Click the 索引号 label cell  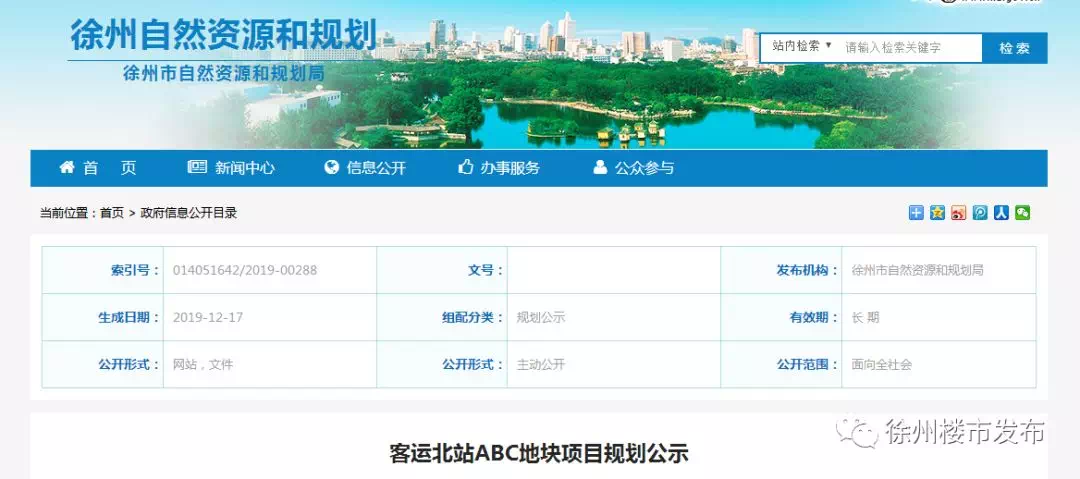(x=103, y=270)
